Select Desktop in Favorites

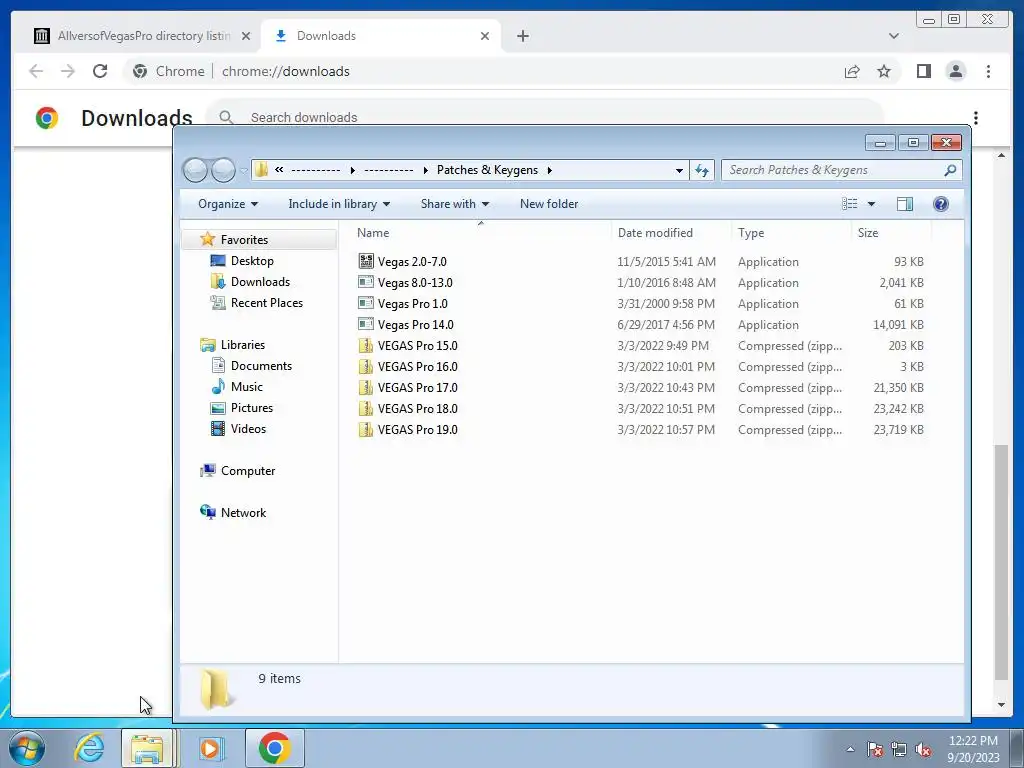[x=252, y=261]
